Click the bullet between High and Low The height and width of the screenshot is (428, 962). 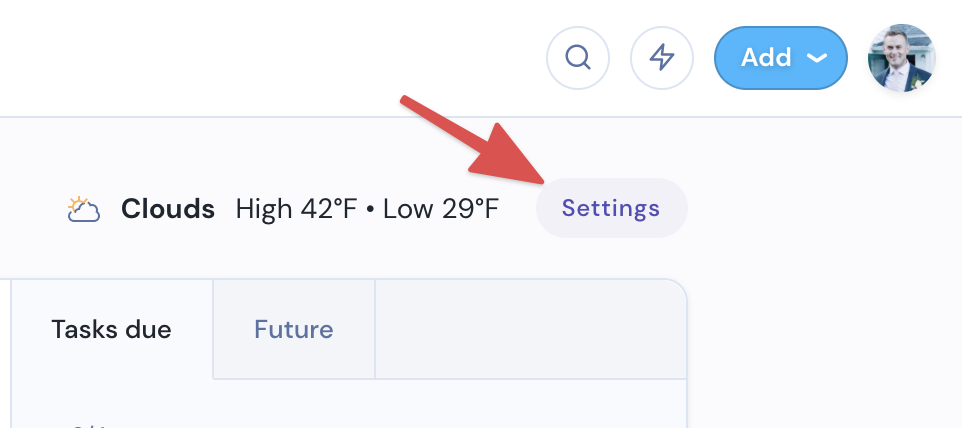click(370, 210)
